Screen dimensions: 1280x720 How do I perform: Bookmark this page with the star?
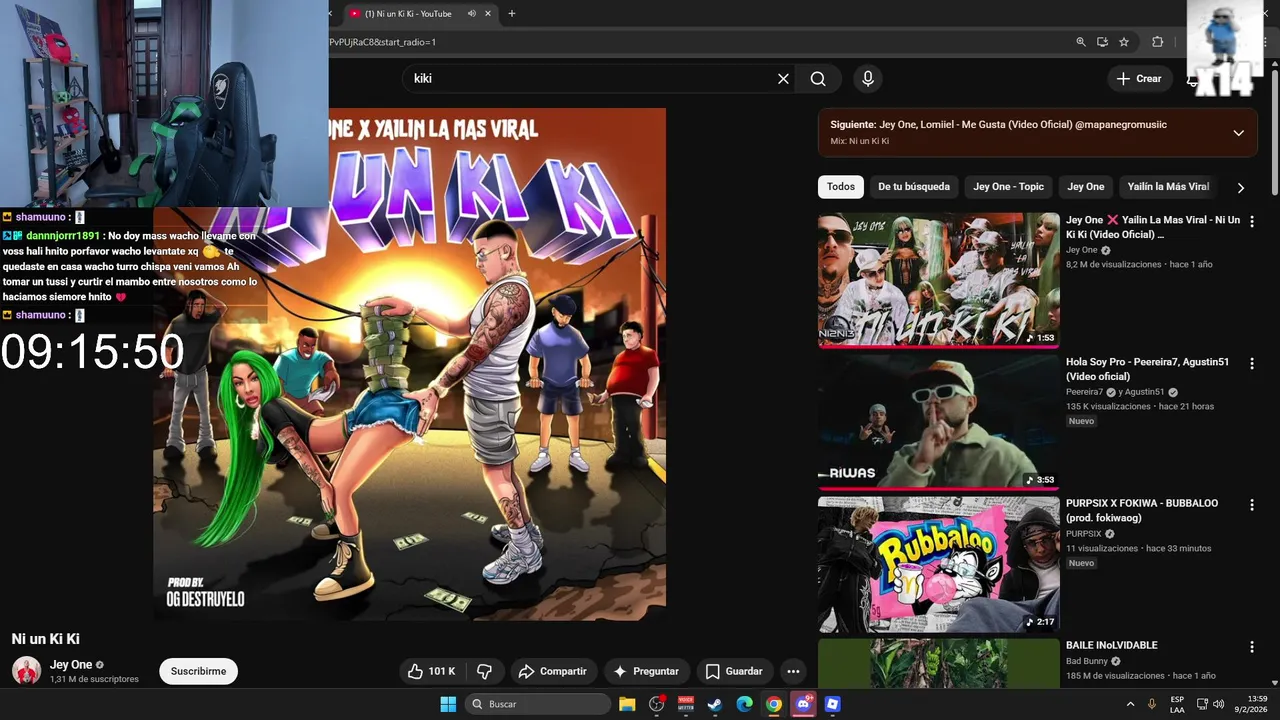(1124, 42)
